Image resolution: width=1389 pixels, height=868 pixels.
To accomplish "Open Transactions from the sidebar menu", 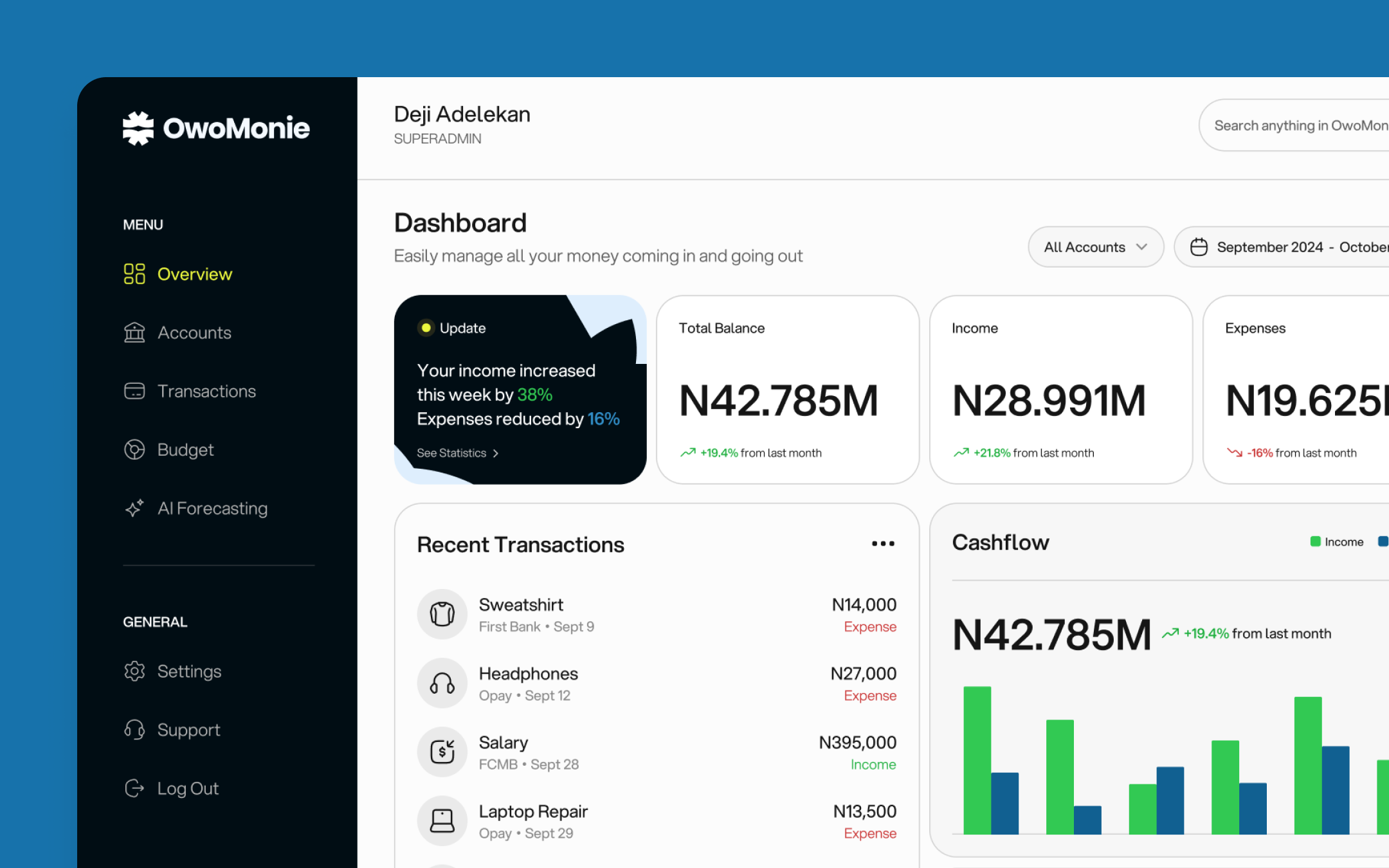I will 190,391.
